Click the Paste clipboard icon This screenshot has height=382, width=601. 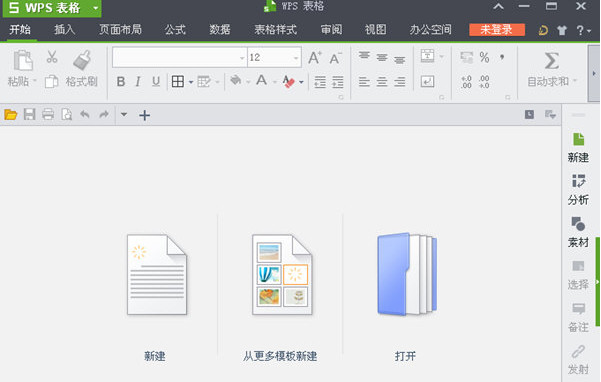click(x=23, y=61)
